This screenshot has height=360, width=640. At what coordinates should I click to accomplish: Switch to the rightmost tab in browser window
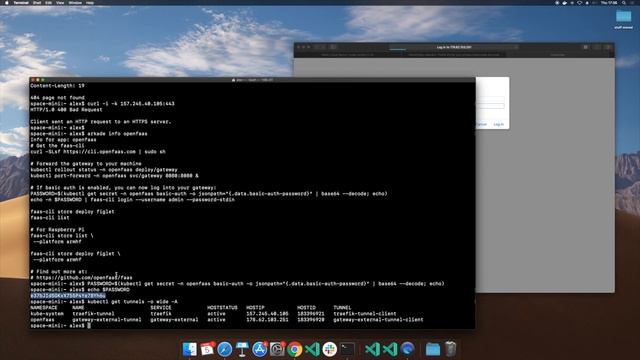[x=558, y=54]
